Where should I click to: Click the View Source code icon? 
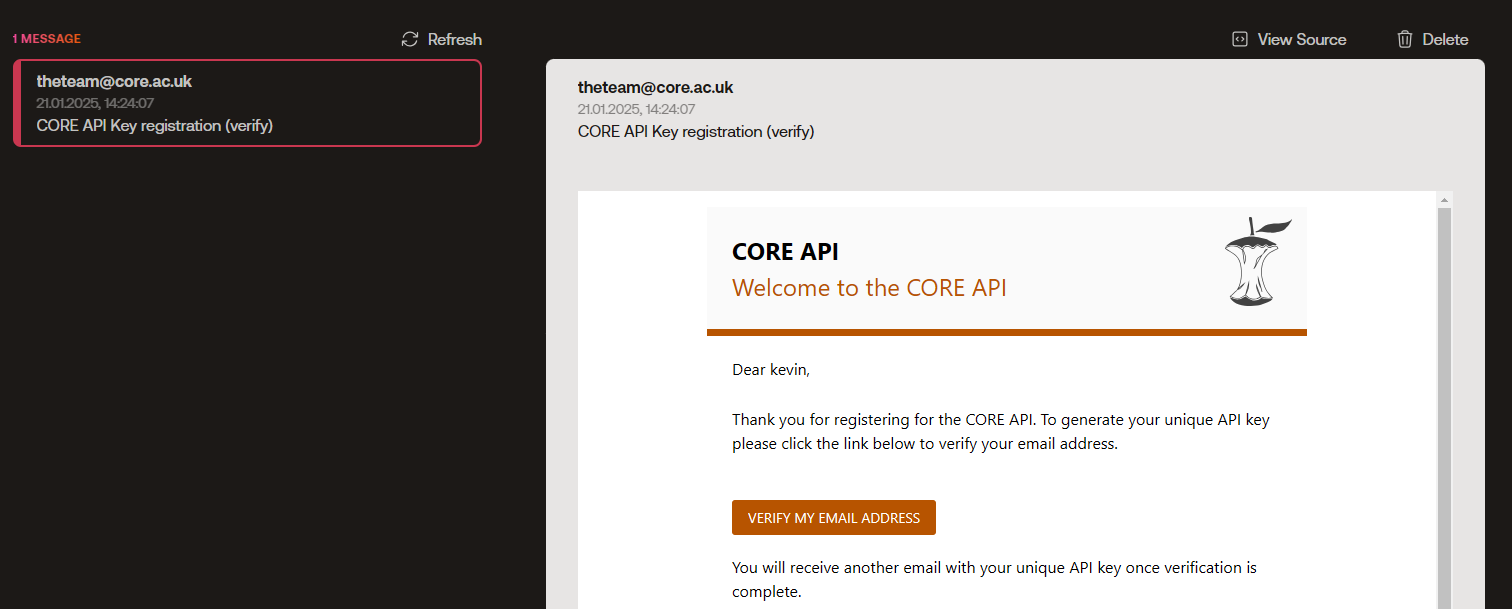pos(1240,39)
